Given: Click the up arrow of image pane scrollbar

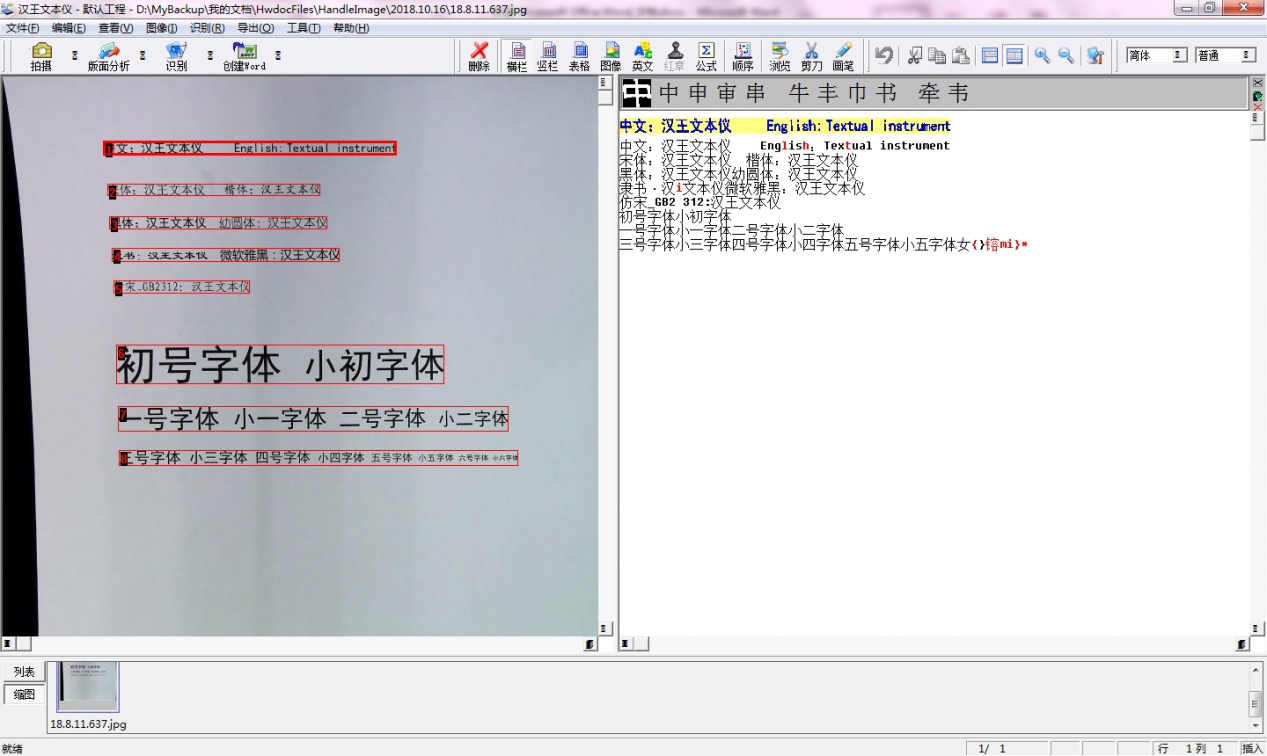Looking at the screenshot, I should [x=605, y=84].
